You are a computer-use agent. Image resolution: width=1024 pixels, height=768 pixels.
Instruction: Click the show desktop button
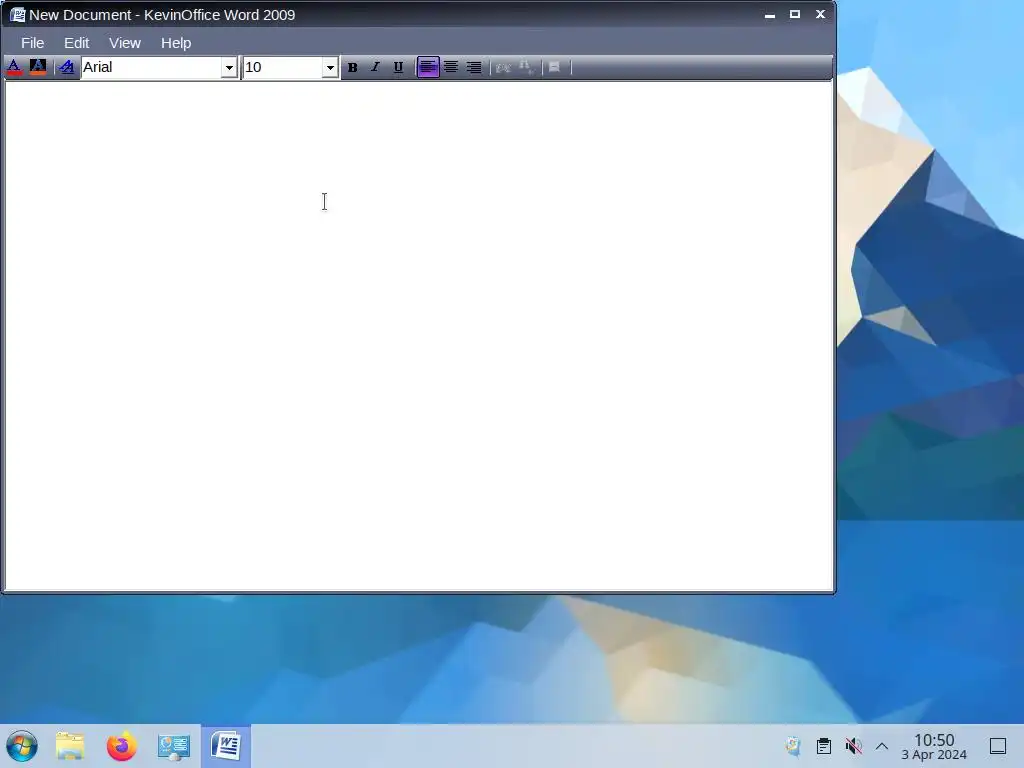coord(998,746)
